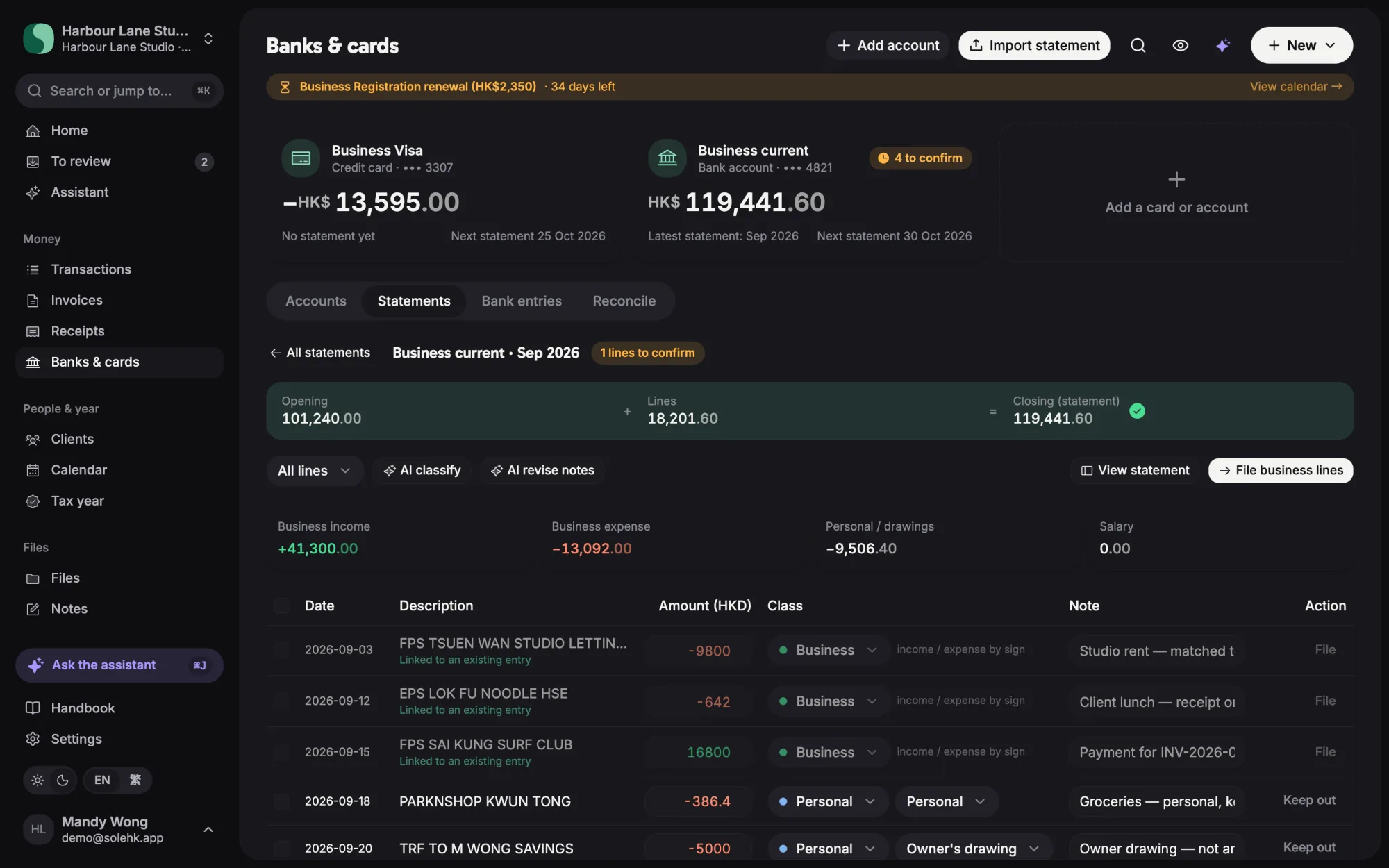The width and height of the screenshot is (1389, 868).
Task: Switch to light theme sun icon
Action: pos(38,780)
